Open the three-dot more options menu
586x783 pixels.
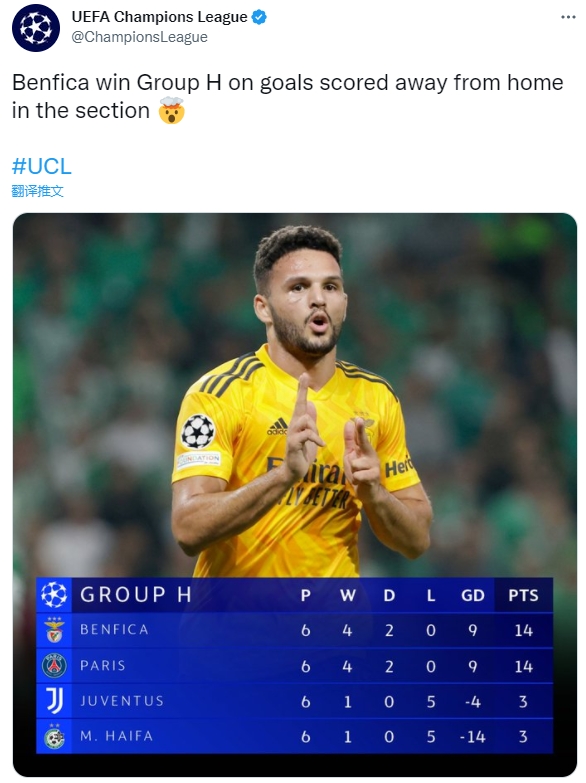tap(568, 17)
